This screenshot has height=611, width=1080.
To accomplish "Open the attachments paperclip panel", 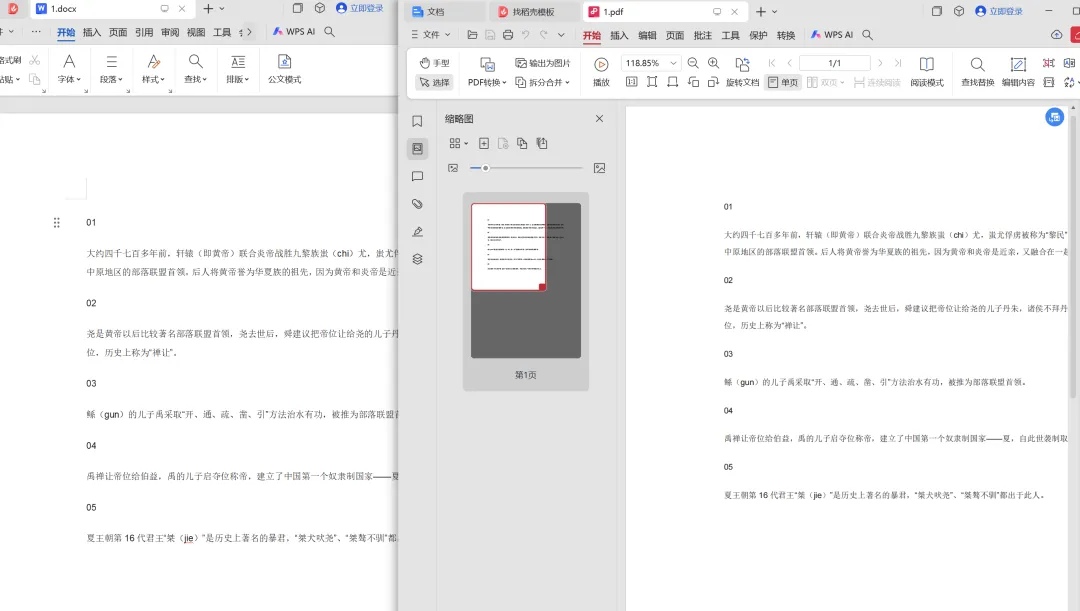I will click(417, 204).
